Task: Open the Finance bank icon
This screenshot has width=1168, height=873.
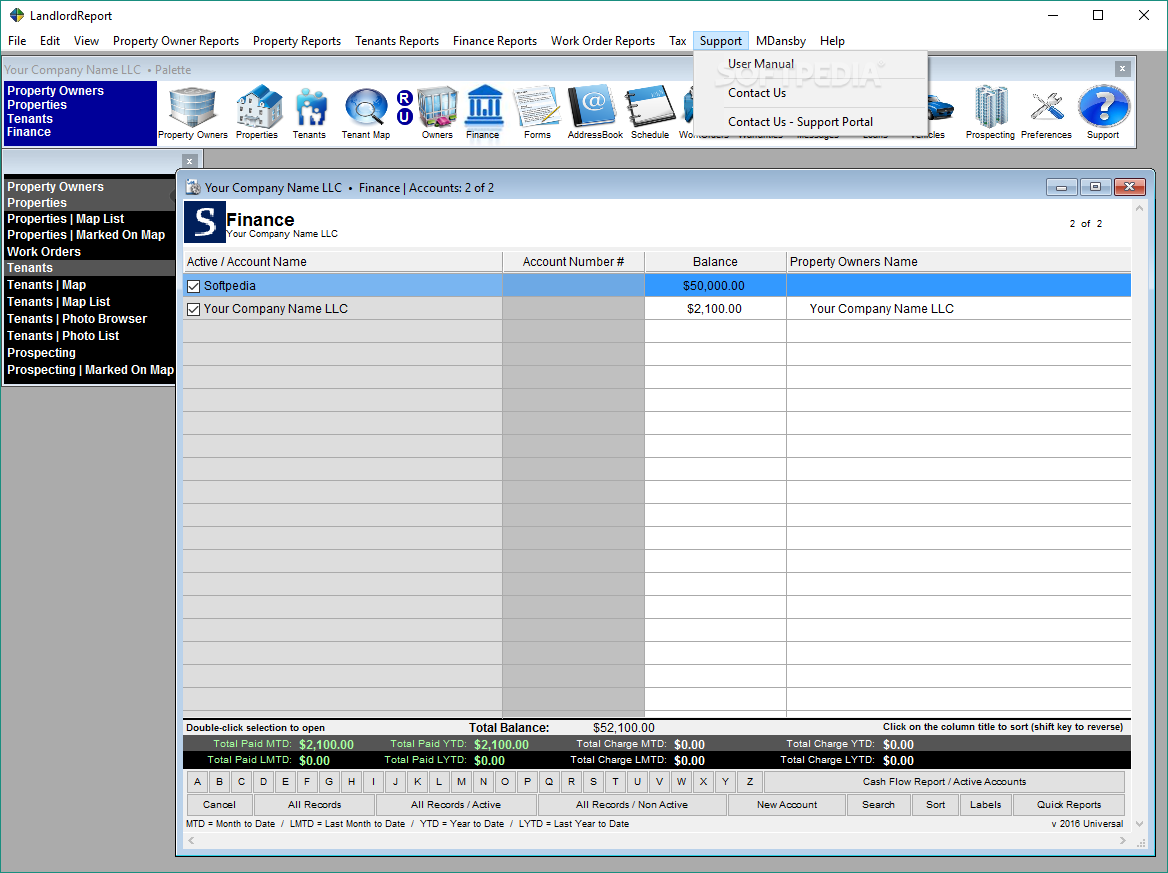Action: tap(484, 107)
